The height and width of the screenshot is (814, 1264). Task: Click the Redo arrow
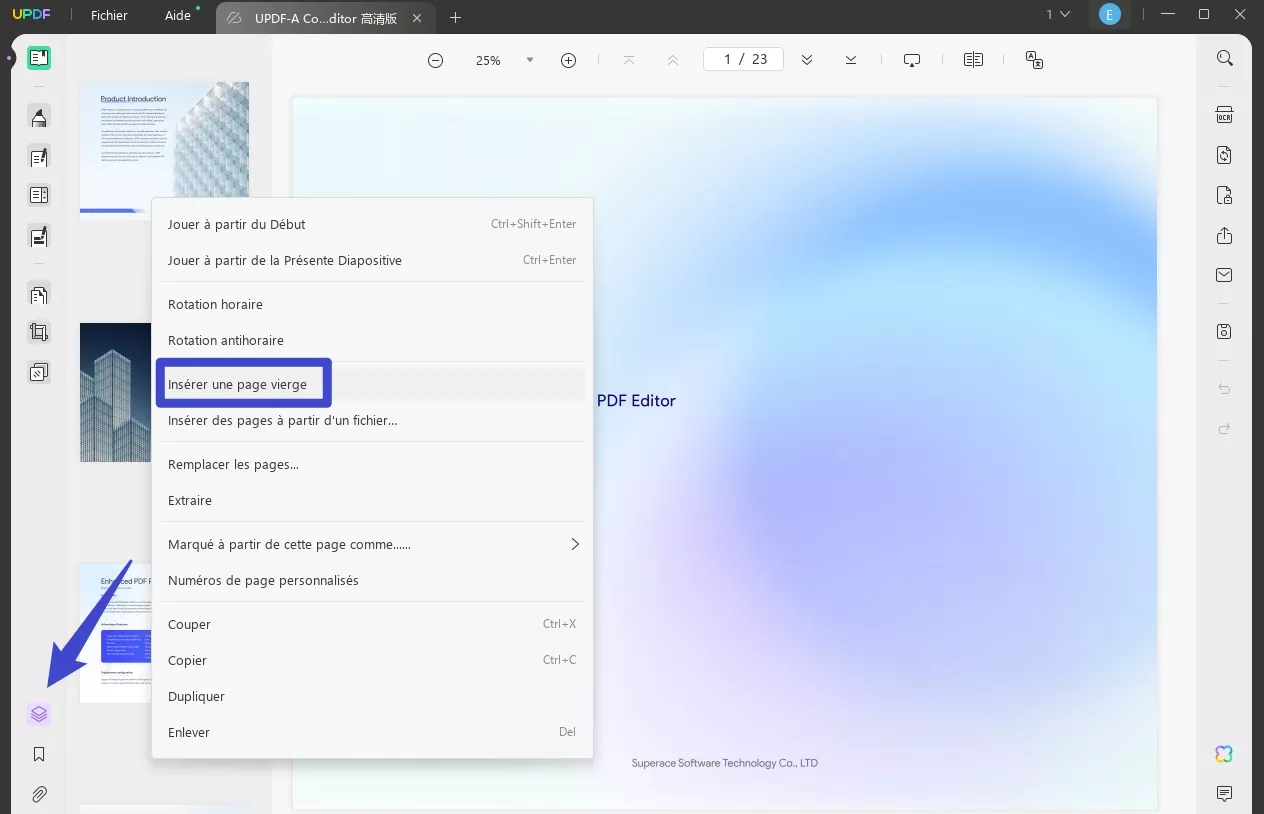(1224, 428)
